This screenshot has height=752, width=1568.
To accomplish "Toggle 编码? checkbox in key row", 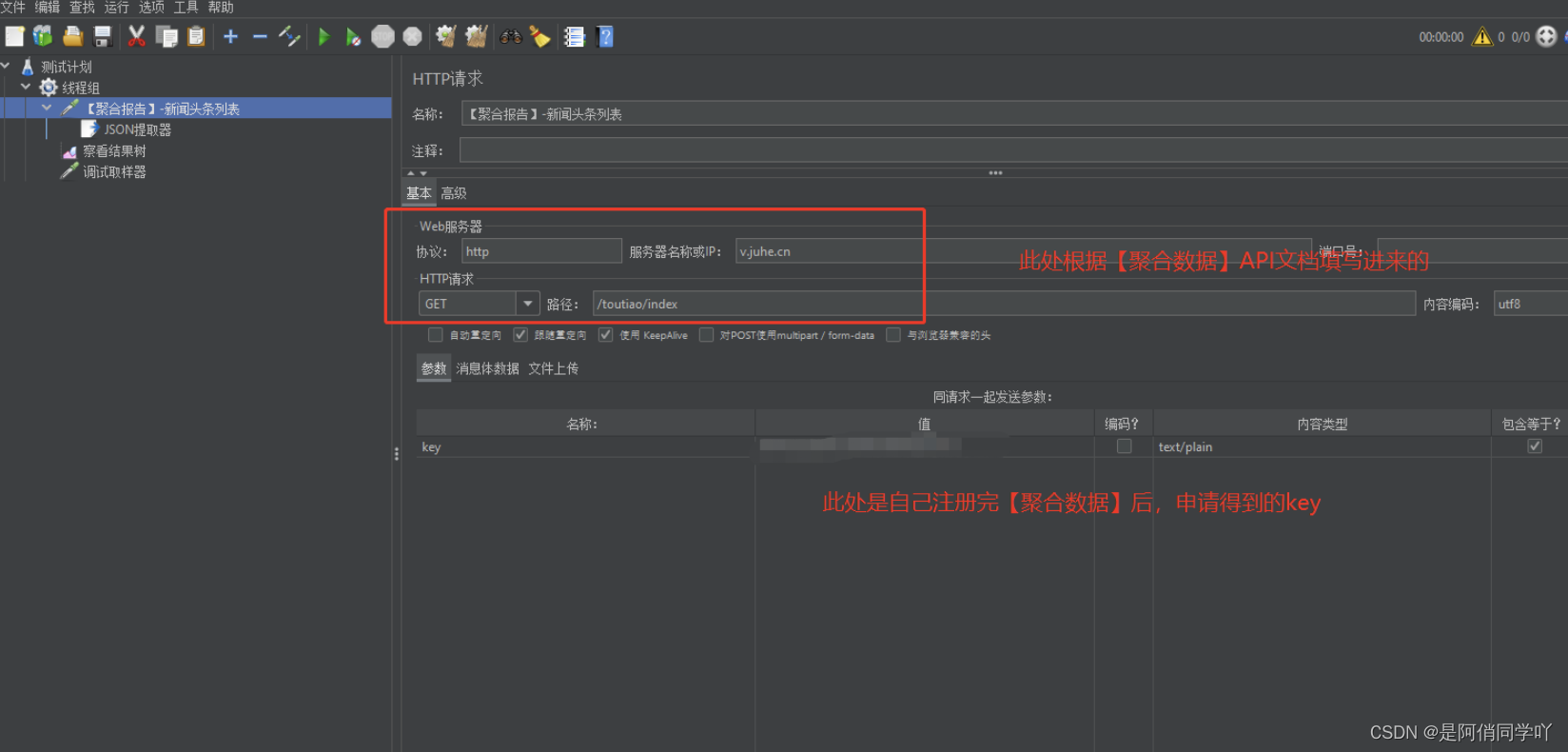I will click(x=1124, y=446).
